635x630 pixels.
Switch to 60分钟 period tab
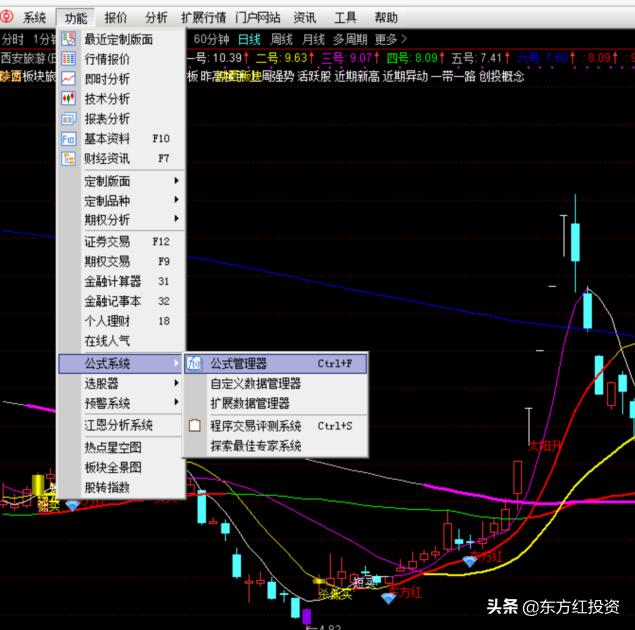[x=211, y=39]
